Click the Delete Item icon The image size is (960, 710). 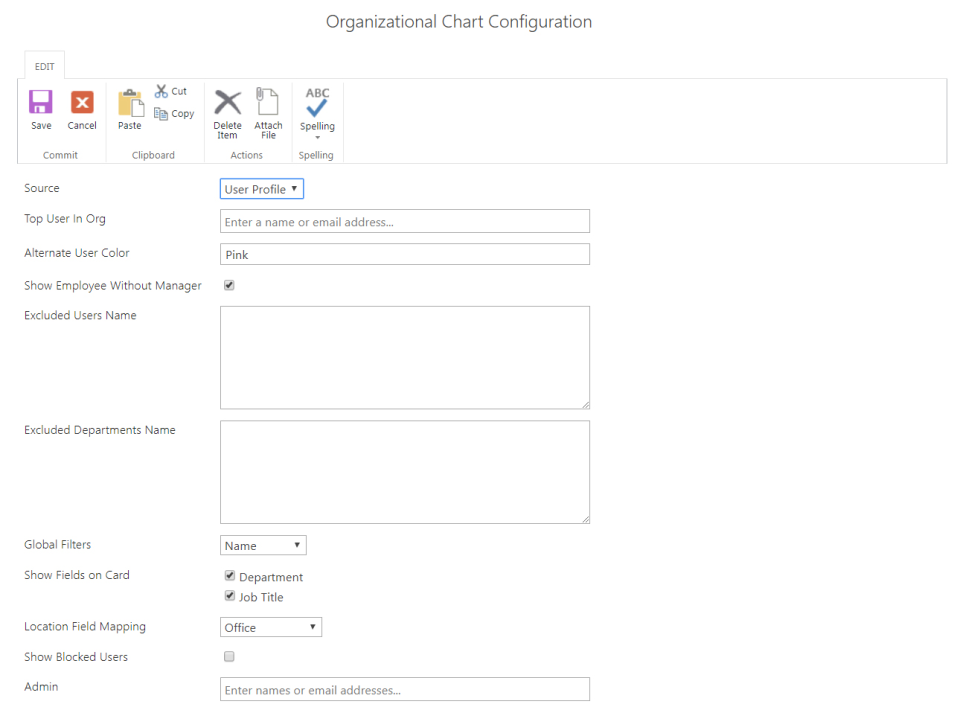pos(228,103)
